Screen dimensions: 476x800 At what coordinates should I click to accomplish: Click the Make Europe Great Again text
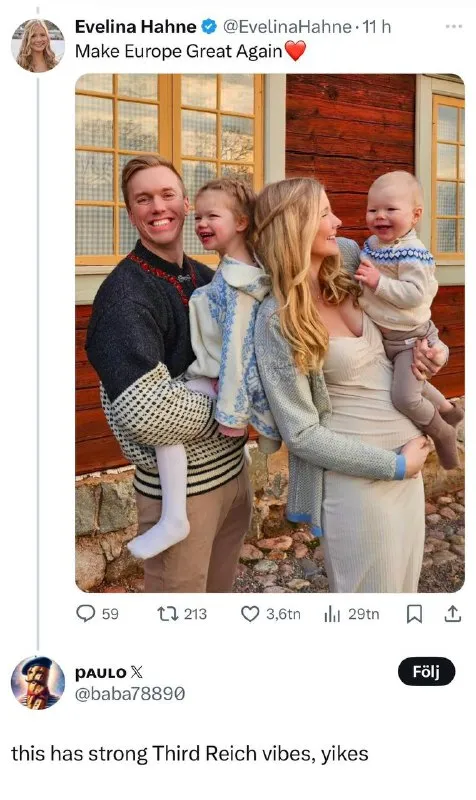[x=179, y=52]
